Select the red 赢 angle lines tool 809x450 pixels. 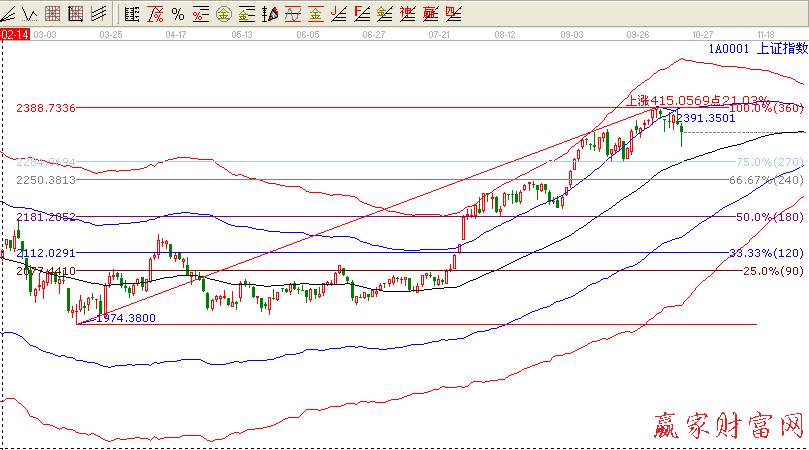431,14
